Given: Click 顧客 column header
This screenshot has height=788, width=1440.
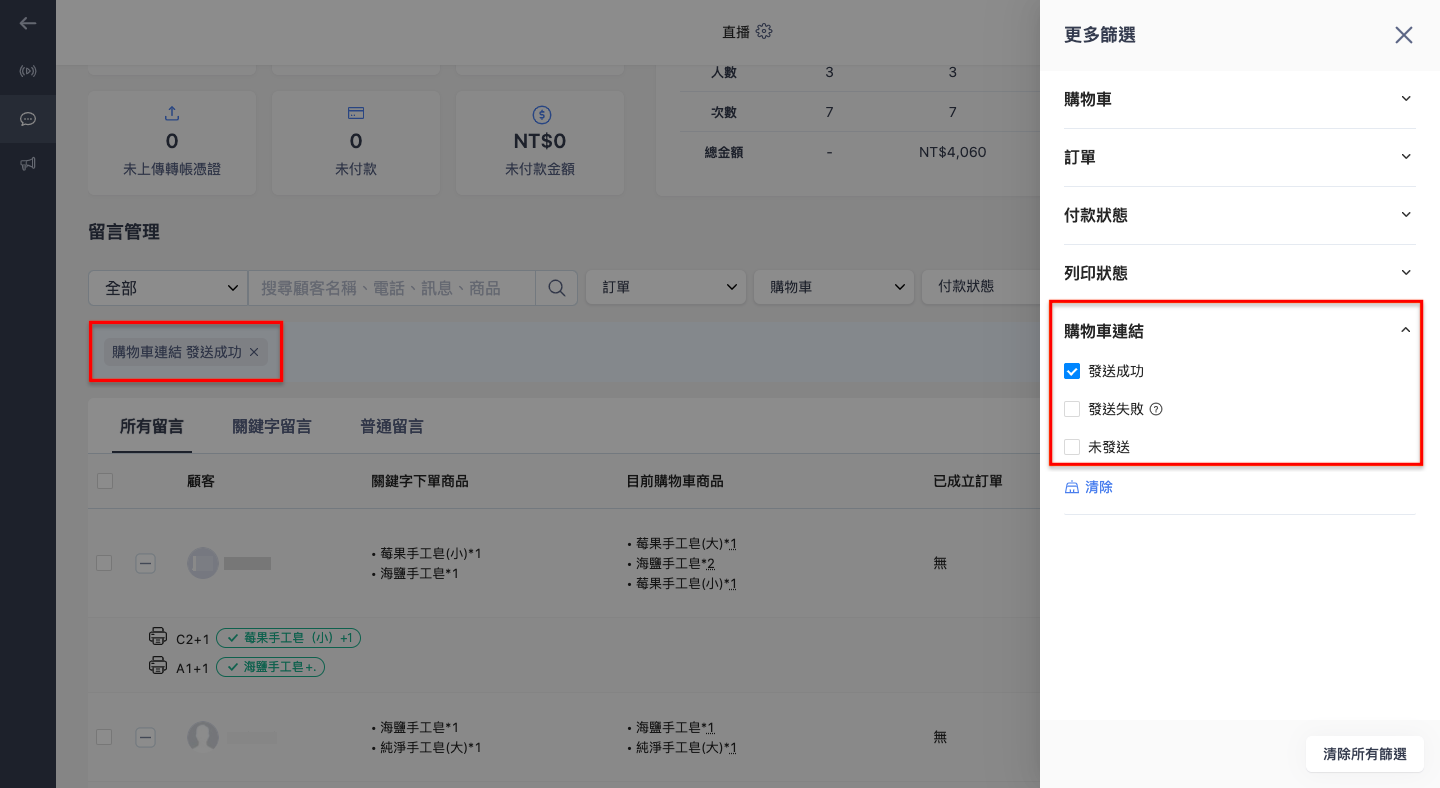Looking at the screenshot, I should (201, 481).
